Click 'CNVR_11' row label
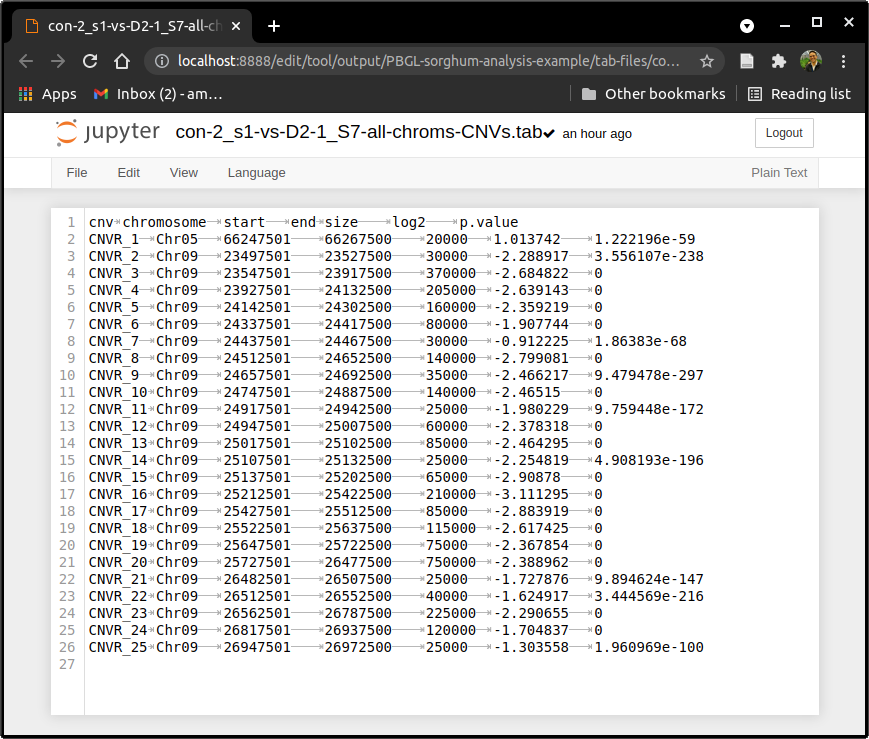 coord(117,409)
